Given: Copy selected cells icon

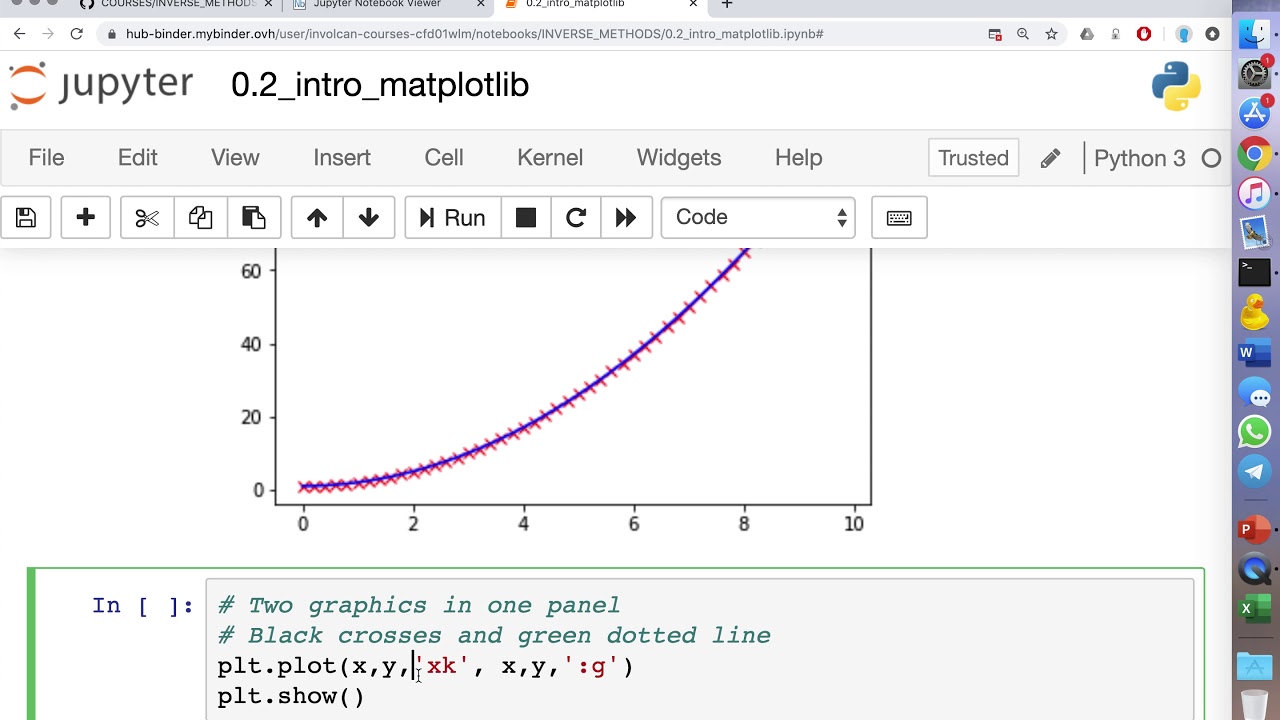Looking at the screenshot, I should (200, 218).
